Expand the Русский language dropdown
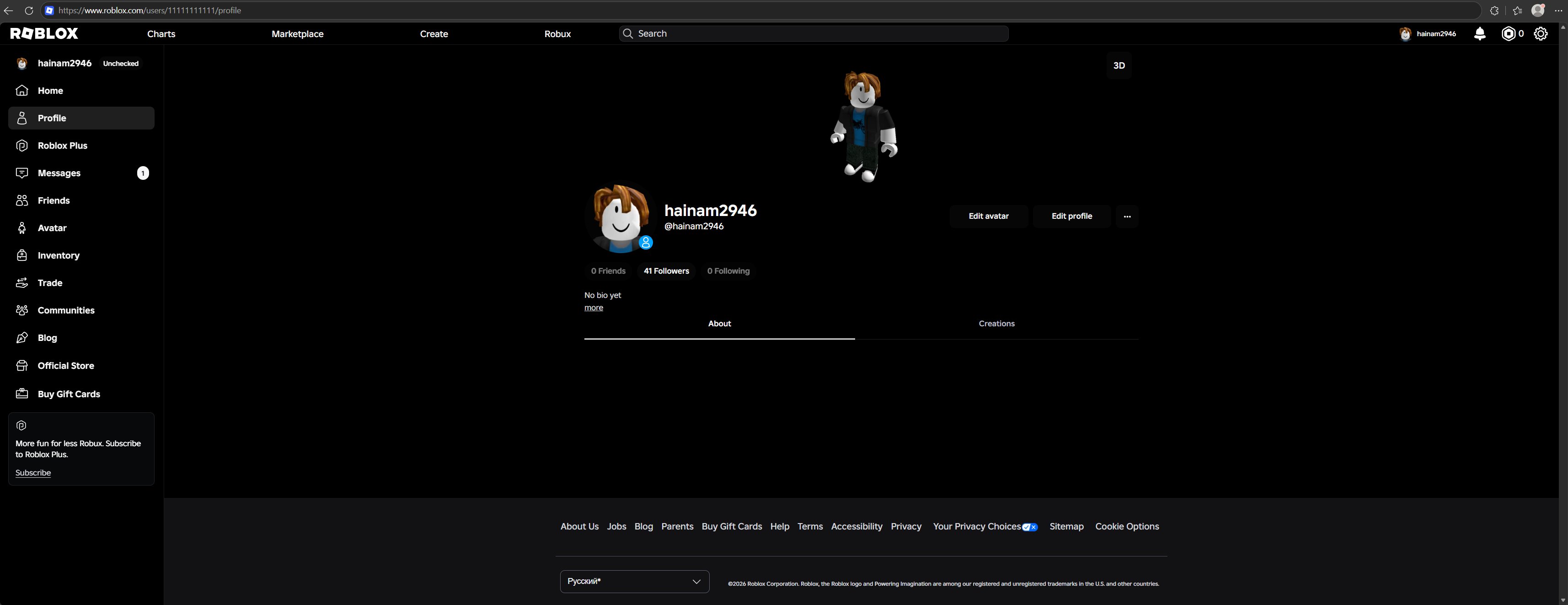 pos(634,581)
